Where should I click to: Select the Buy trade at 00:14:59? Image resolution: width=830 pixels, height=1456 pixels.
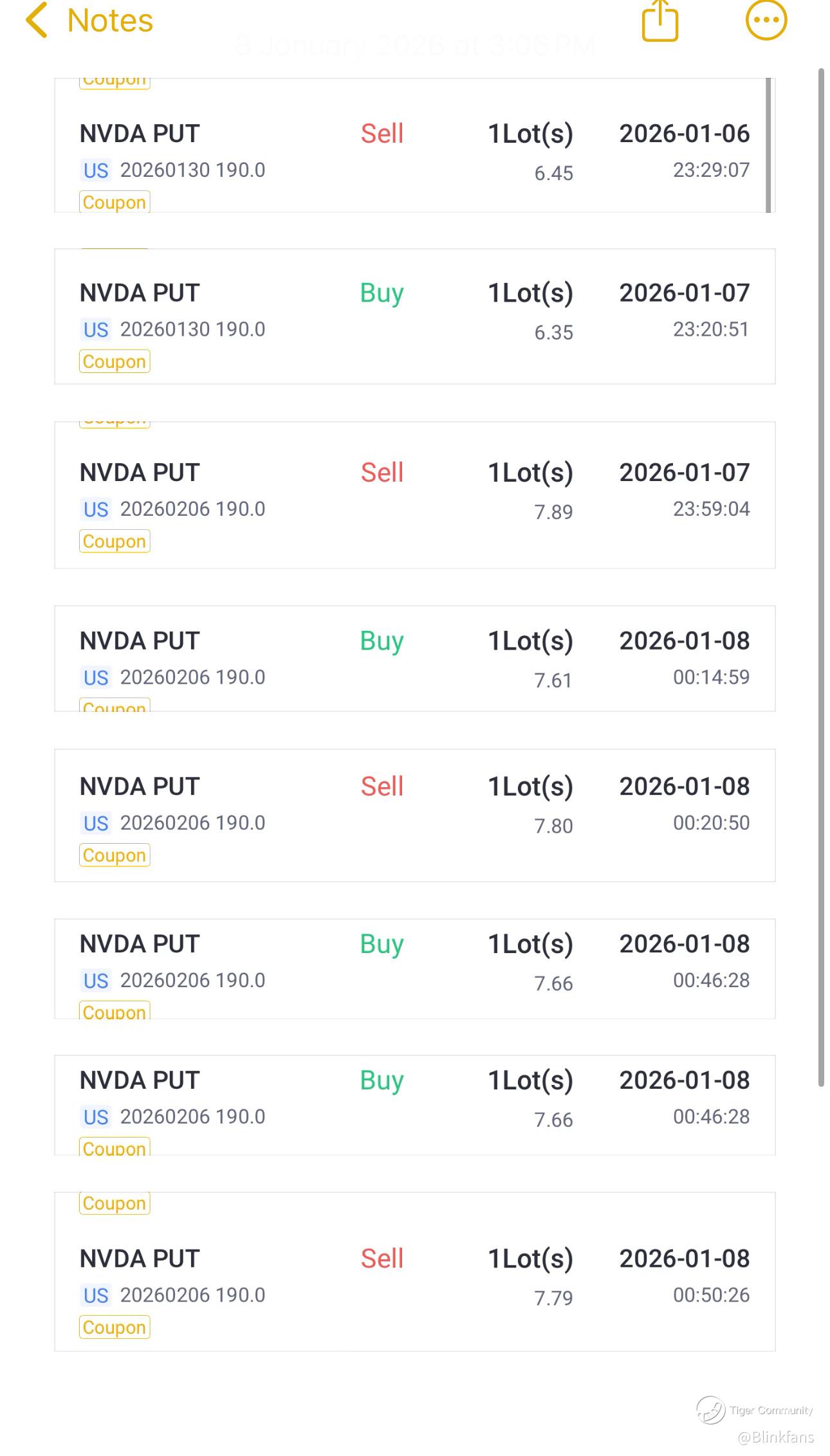click(x=414, y=659)
